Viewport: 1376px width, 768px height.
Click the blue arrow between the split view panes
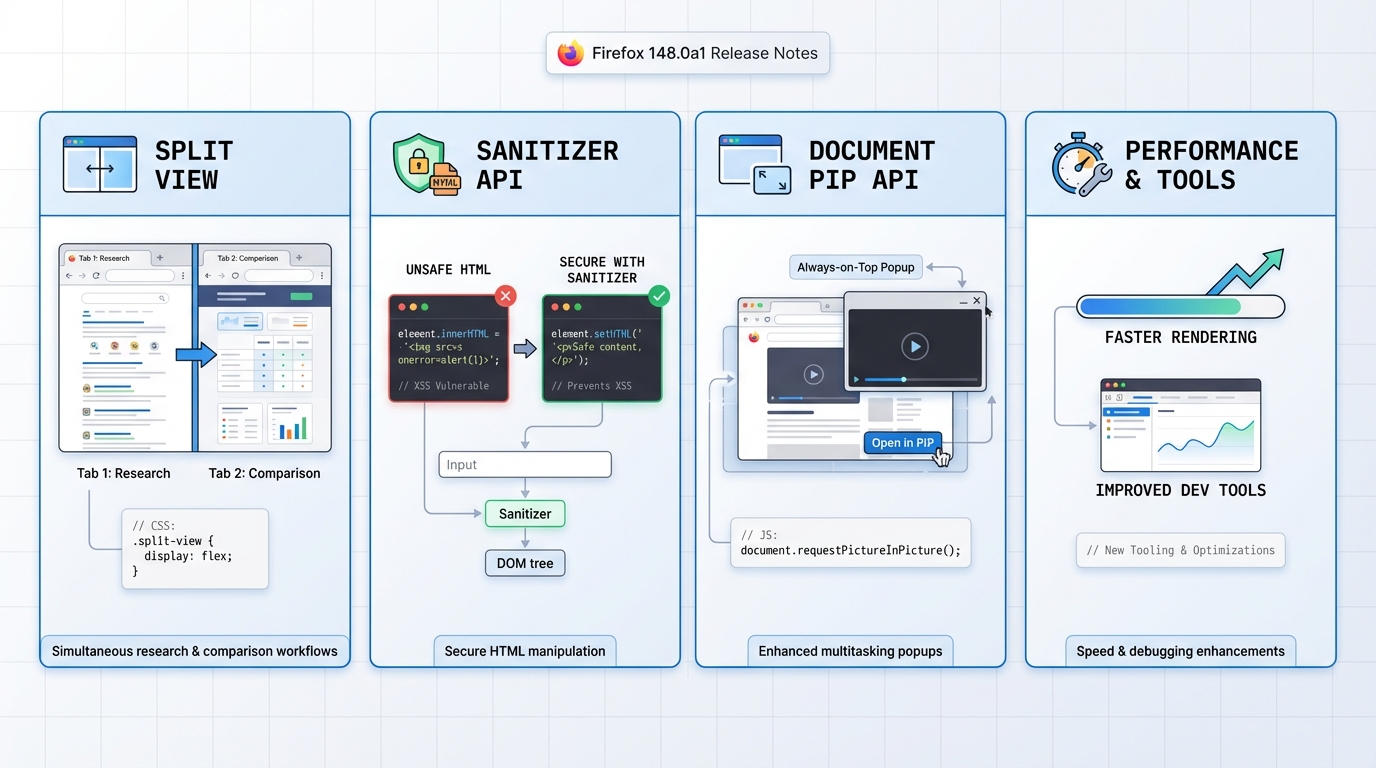point(196,354)
